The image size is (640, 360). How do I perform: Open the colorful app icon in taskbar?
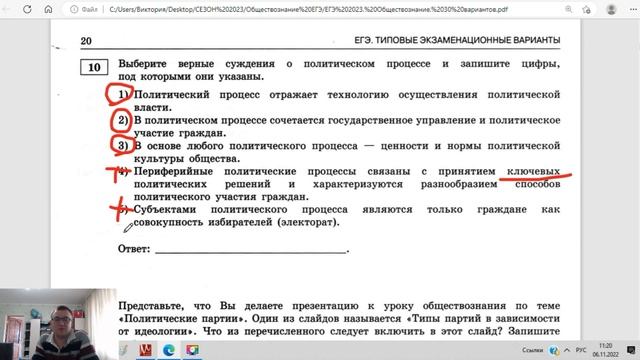point(192,350)
